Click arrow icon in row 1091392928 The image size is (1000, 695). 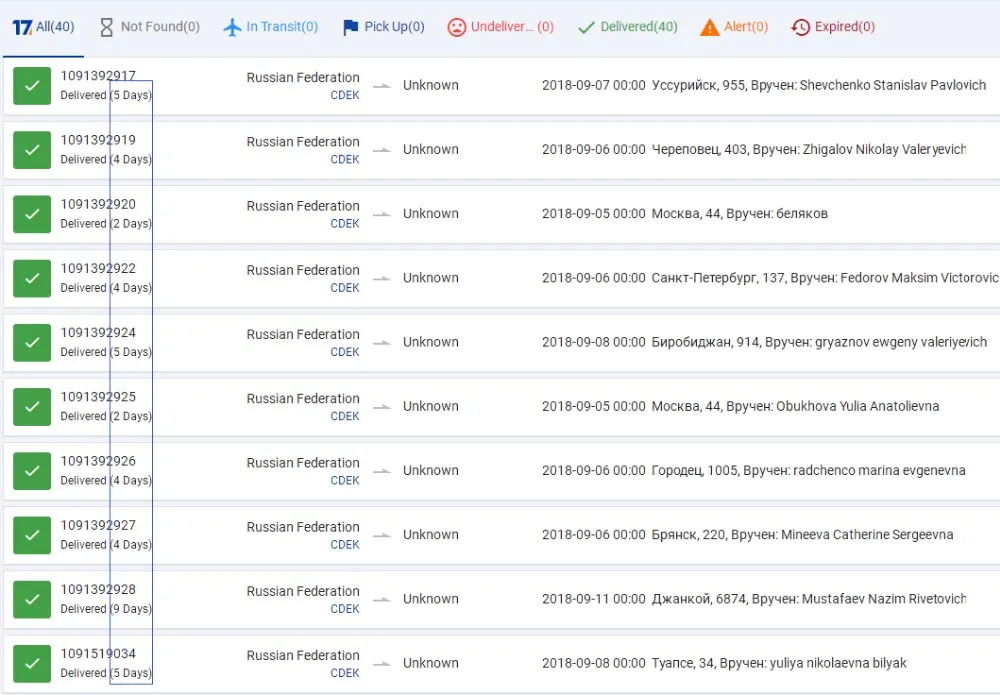[382, 599]
